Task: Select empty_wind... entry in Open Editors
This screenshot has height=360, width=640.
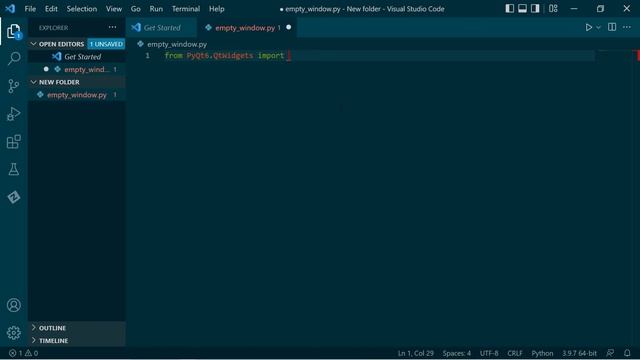Action: click(x=77, y=69)
